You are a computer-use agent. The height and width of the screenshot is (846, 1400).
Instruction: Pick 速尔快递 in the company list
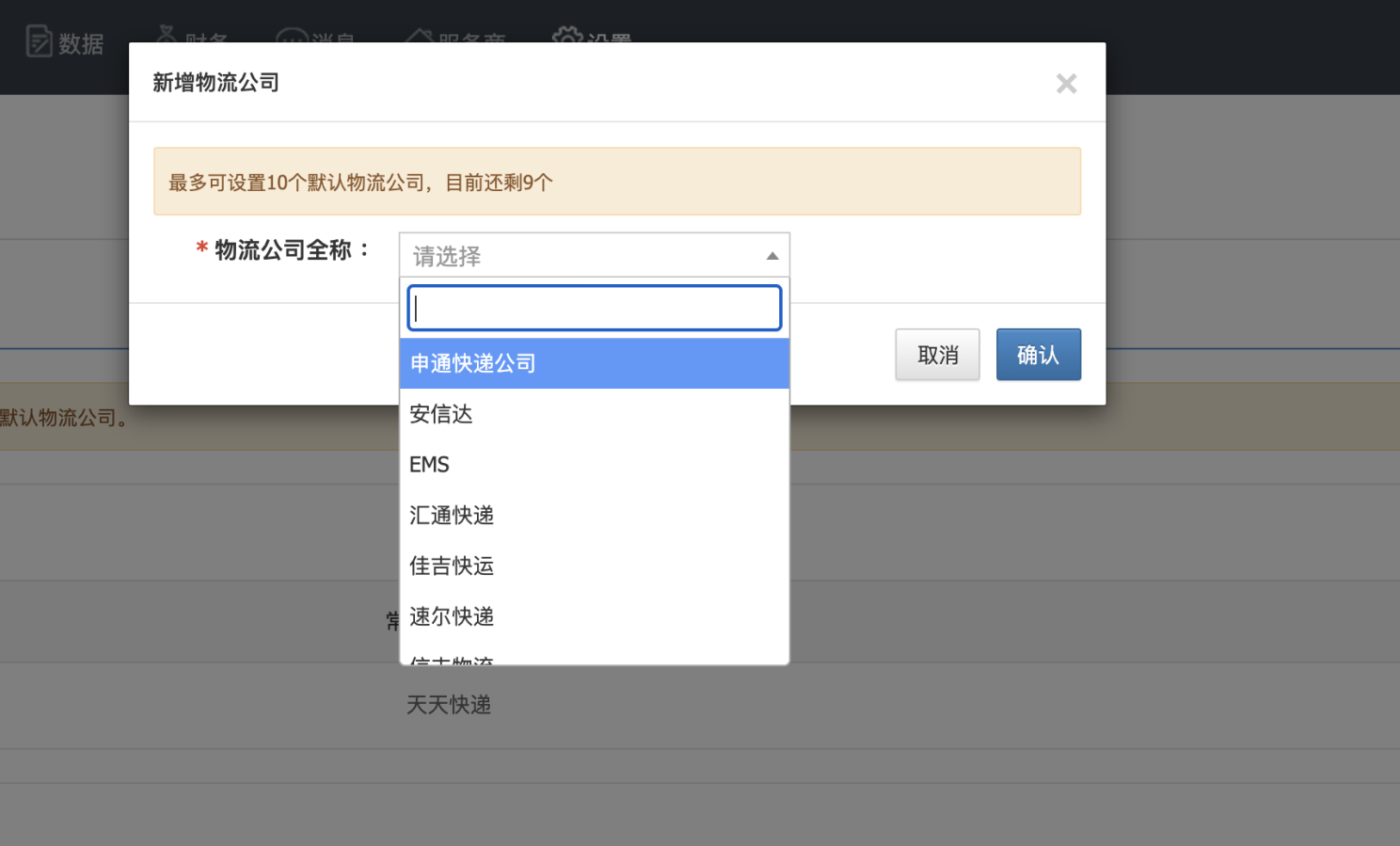pos(594,617)
